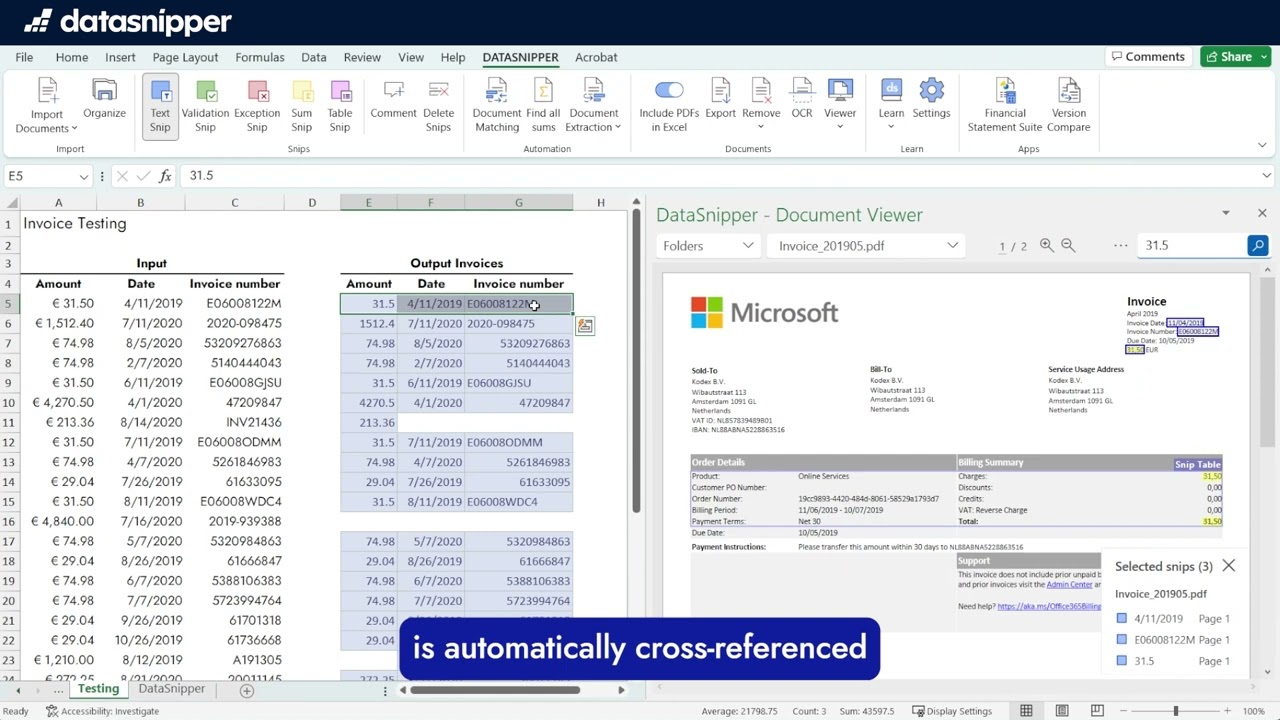Open the File menu
Image resolution: width=1280 pixels, height=720 pixels.
pos(24,57)
